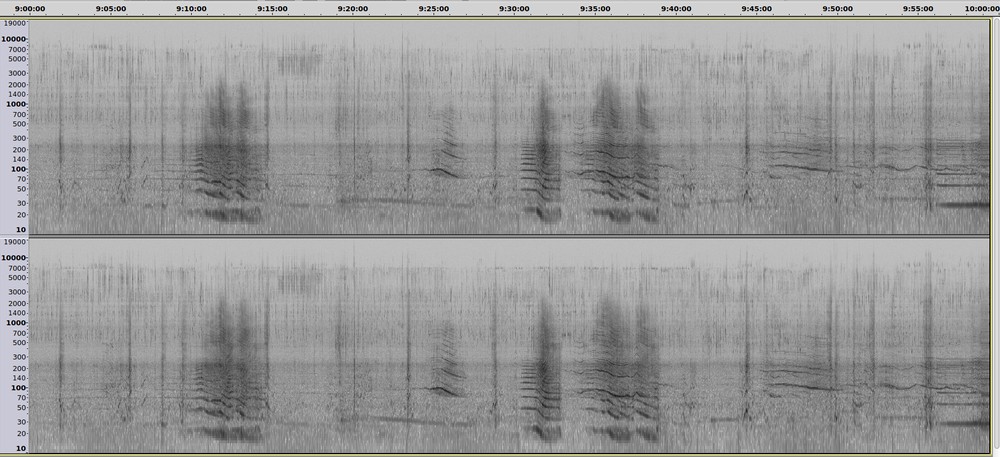Select the 9:15:00 timeline marker
Viewport: 1000px width, 457px height.
pos(272,8)
